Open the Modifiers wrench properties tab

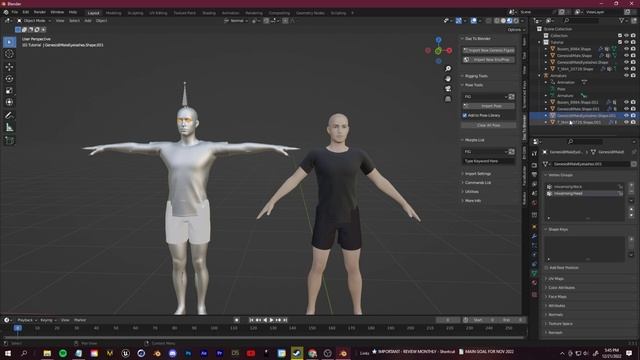pos(534,236)
